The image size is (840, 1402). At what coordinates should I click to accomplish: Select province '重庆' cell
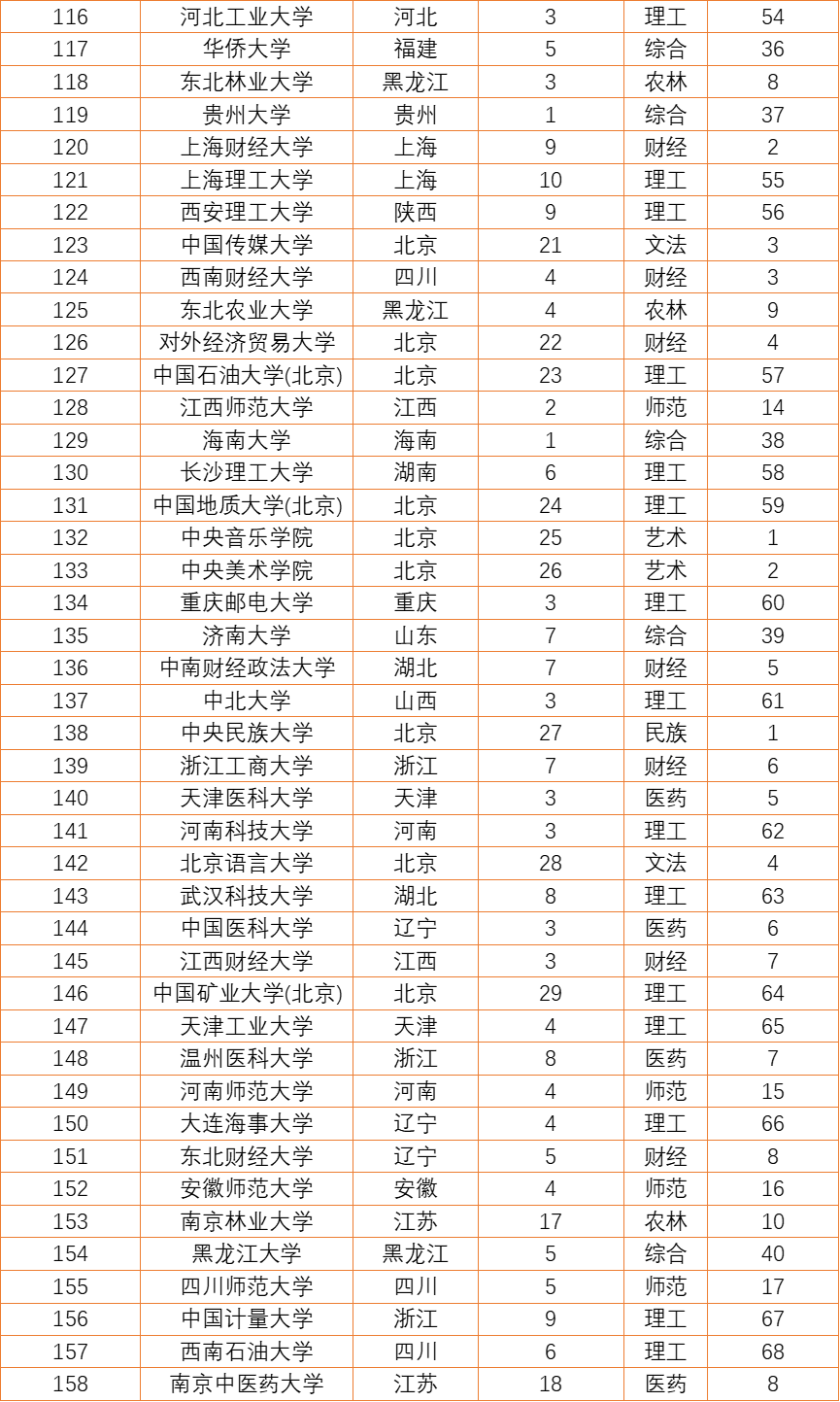tap(416, 602)
